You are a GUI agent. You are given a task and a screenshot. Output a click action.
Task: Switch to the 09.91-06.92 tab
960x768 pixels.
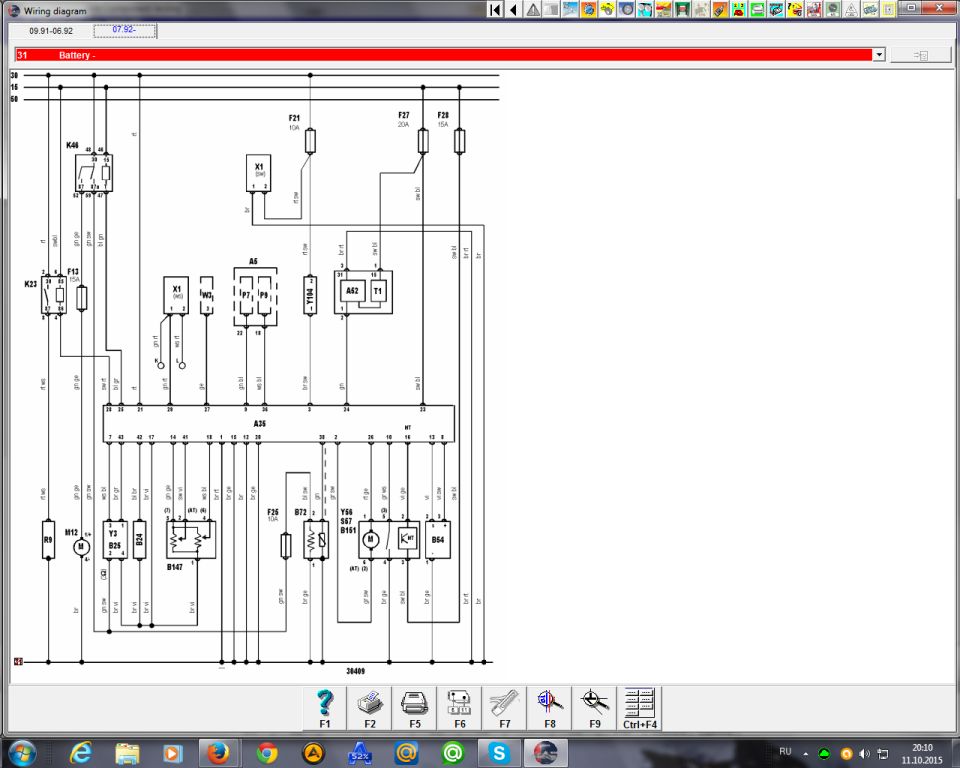tap(51, 31)
